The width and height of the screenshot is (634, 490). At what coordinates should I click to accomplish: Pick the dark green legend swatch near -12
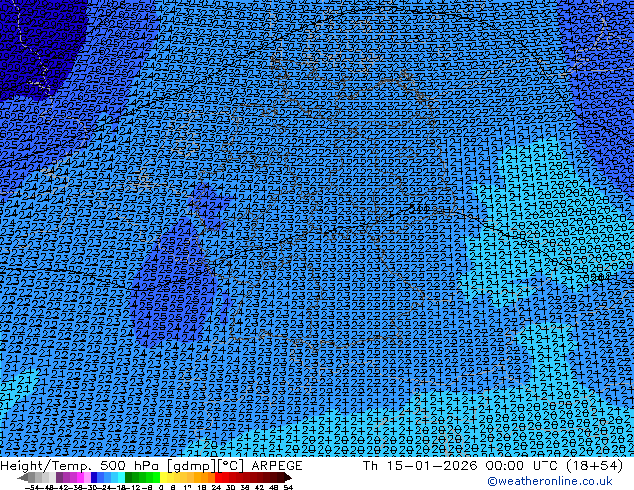click(129, 478)
